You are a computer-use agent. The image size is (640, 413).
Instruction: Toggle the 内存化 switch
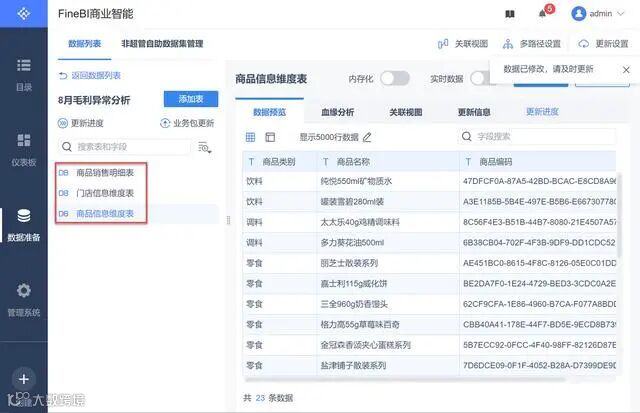point(395,78)
